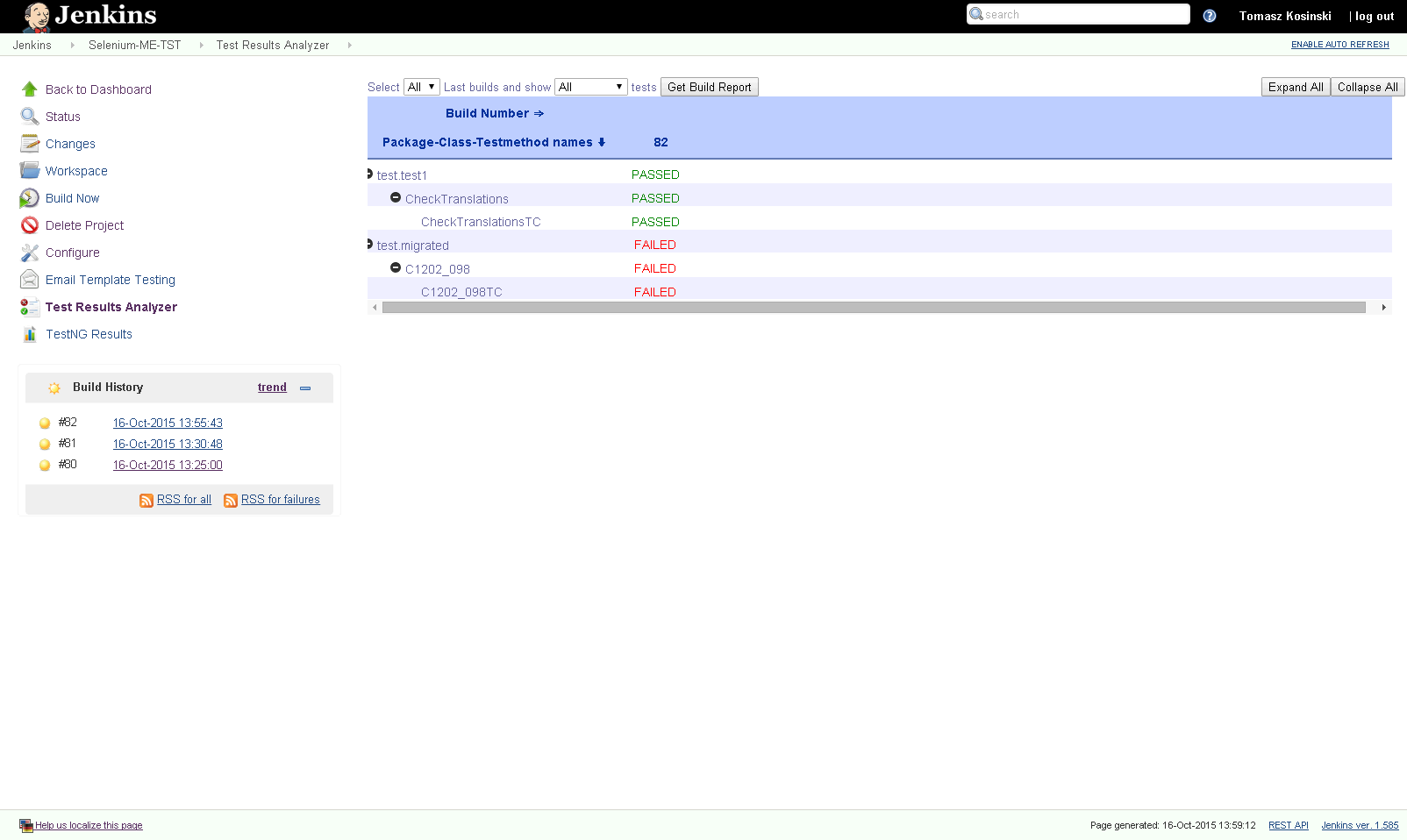Click the Changes notepad icon
Screen dimensions: 1407x840
(30, 144)
